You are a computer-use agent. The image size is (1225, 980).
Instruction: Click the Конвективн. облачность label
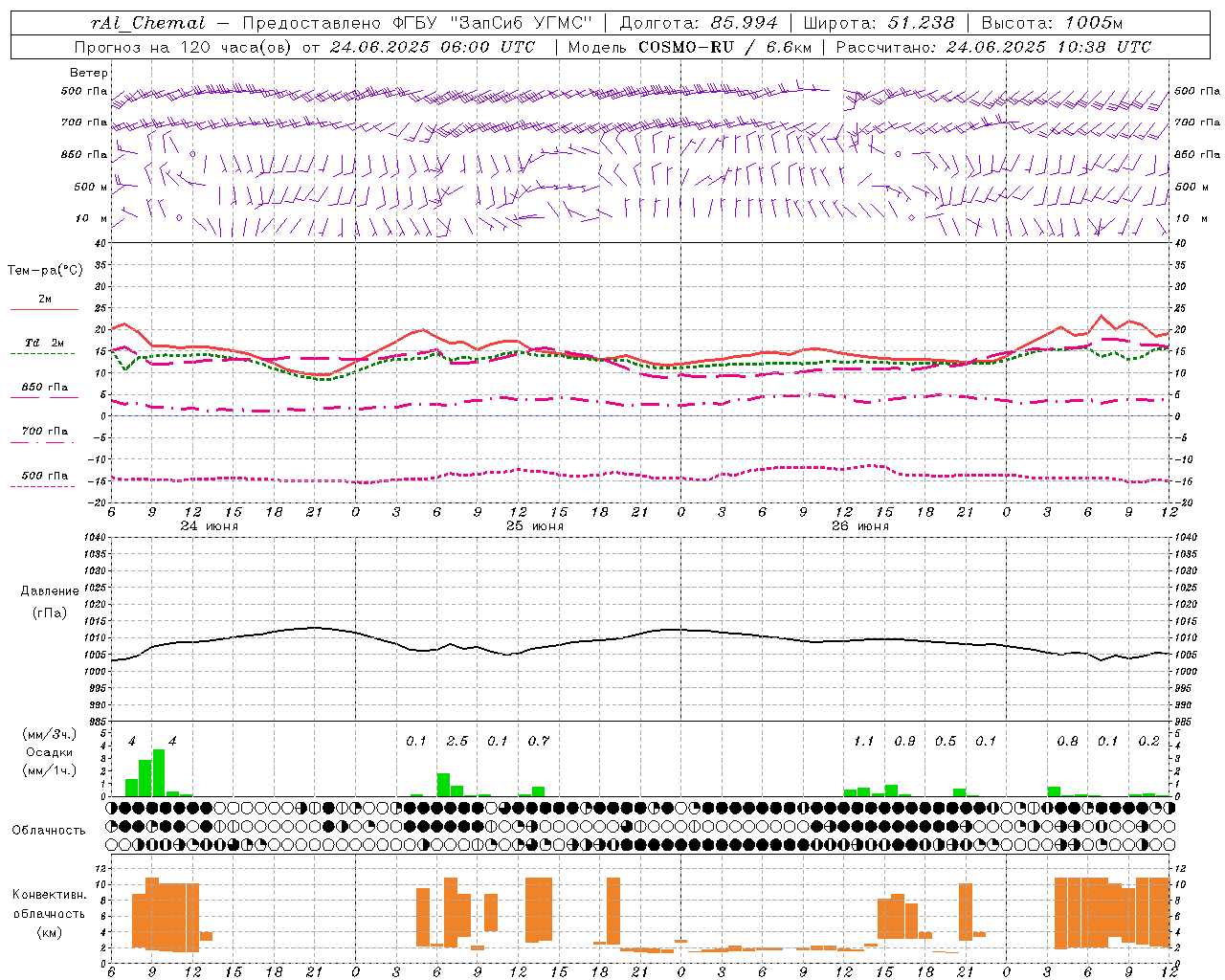49,904
